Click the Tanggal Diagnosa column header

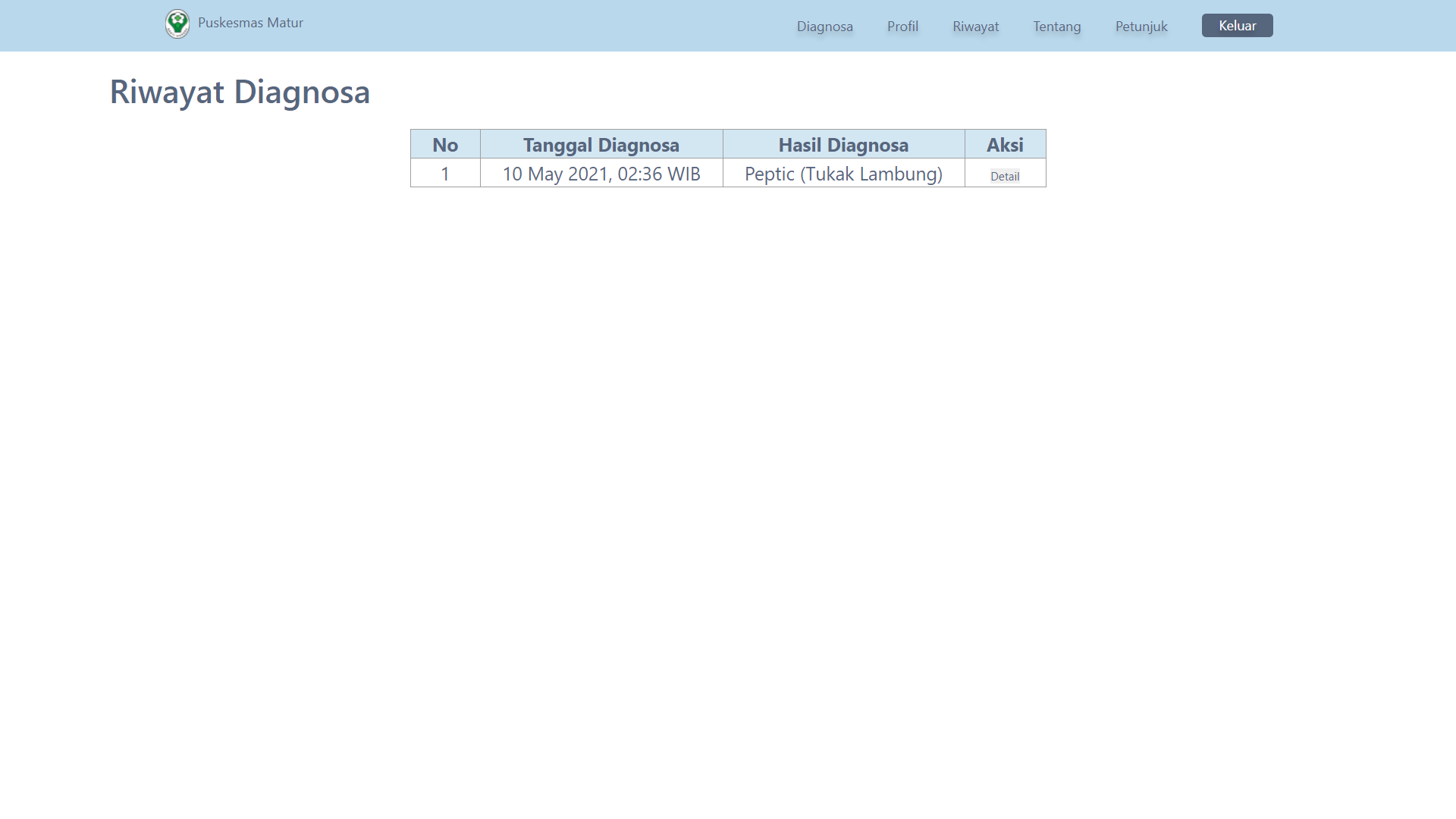coord(601,144)
